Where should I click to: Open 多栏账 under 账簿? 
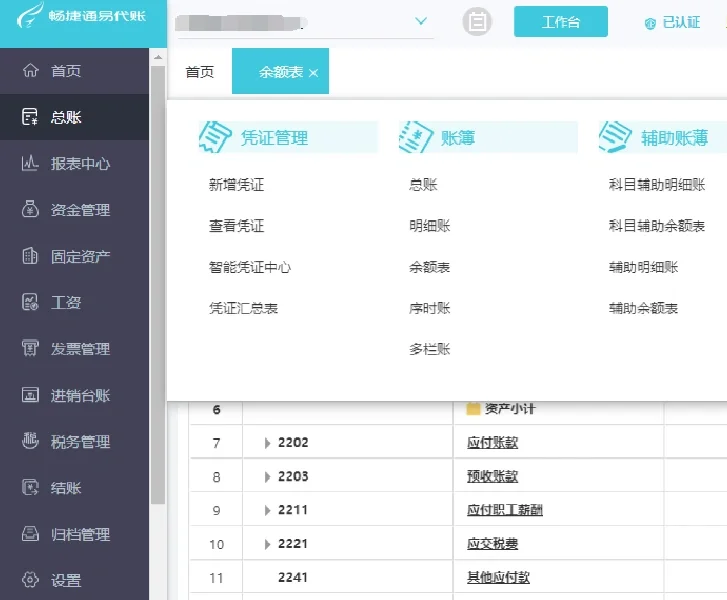point(429,349)
